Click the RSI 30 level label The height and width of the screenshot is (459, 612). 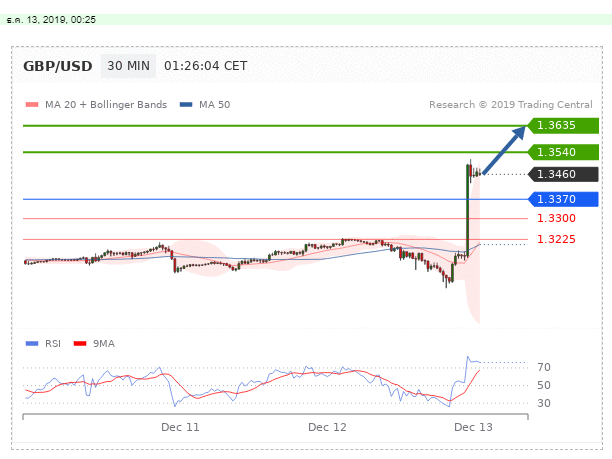544,403
